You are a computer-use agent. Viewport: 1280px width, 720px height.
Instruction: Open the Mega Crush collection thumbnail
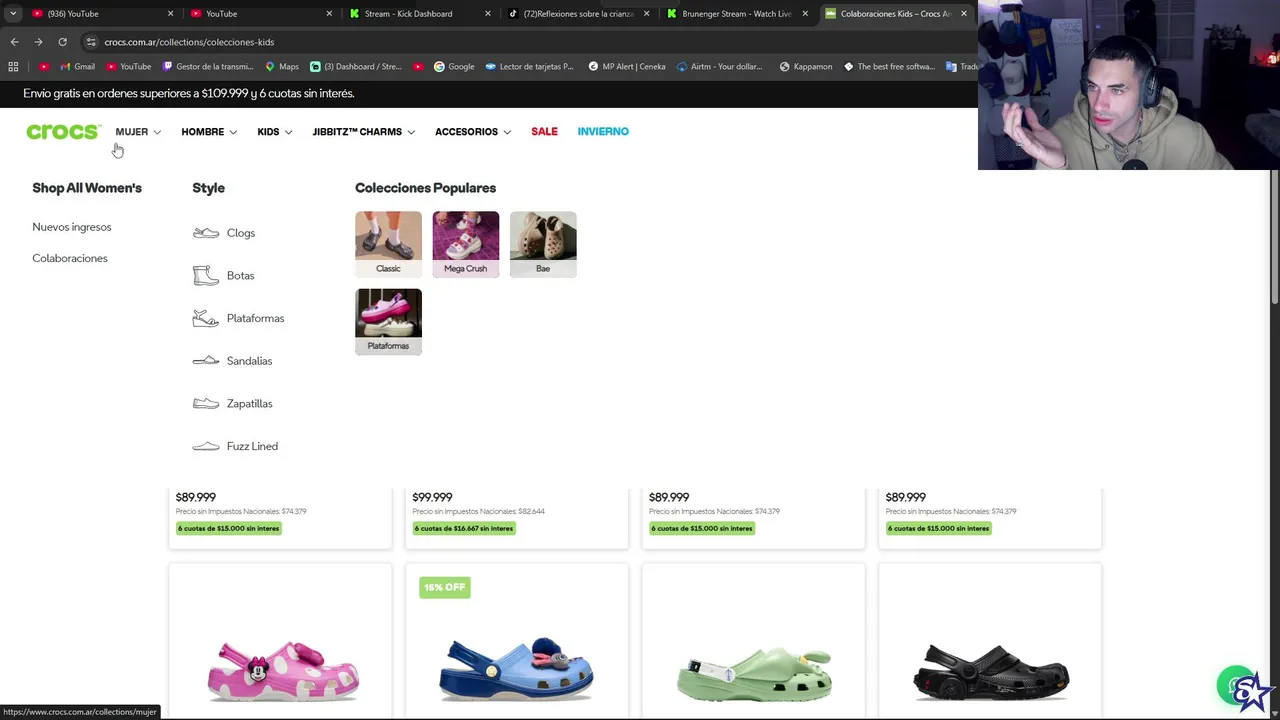coord(465,244)
